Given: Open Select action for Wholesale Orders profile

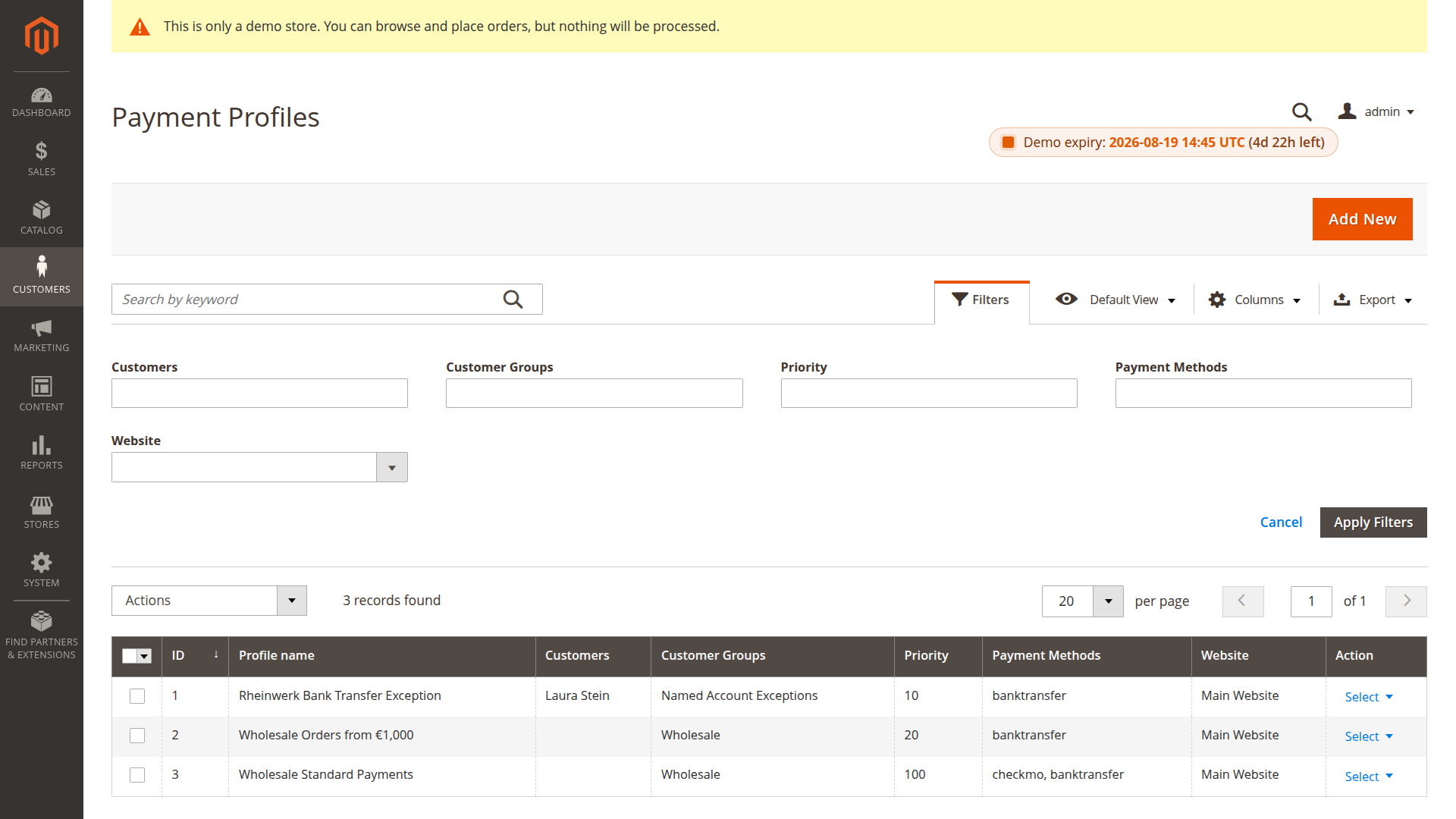Looking at the screenshot, I should coord(1369,736).
